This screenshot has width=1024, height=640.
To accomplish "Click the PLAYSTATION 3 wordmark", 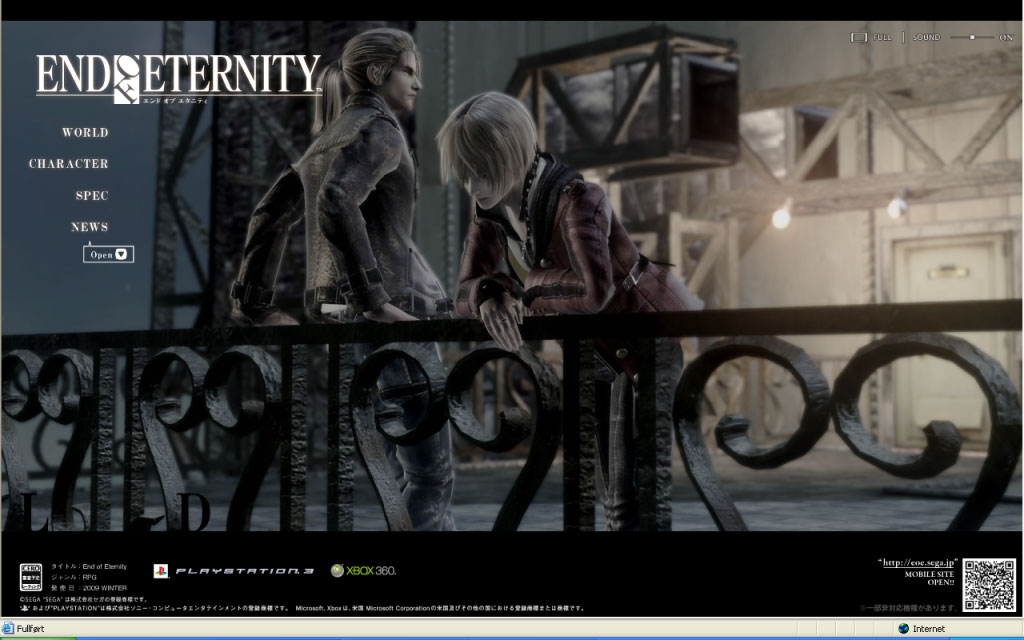I will click(244, 571).
